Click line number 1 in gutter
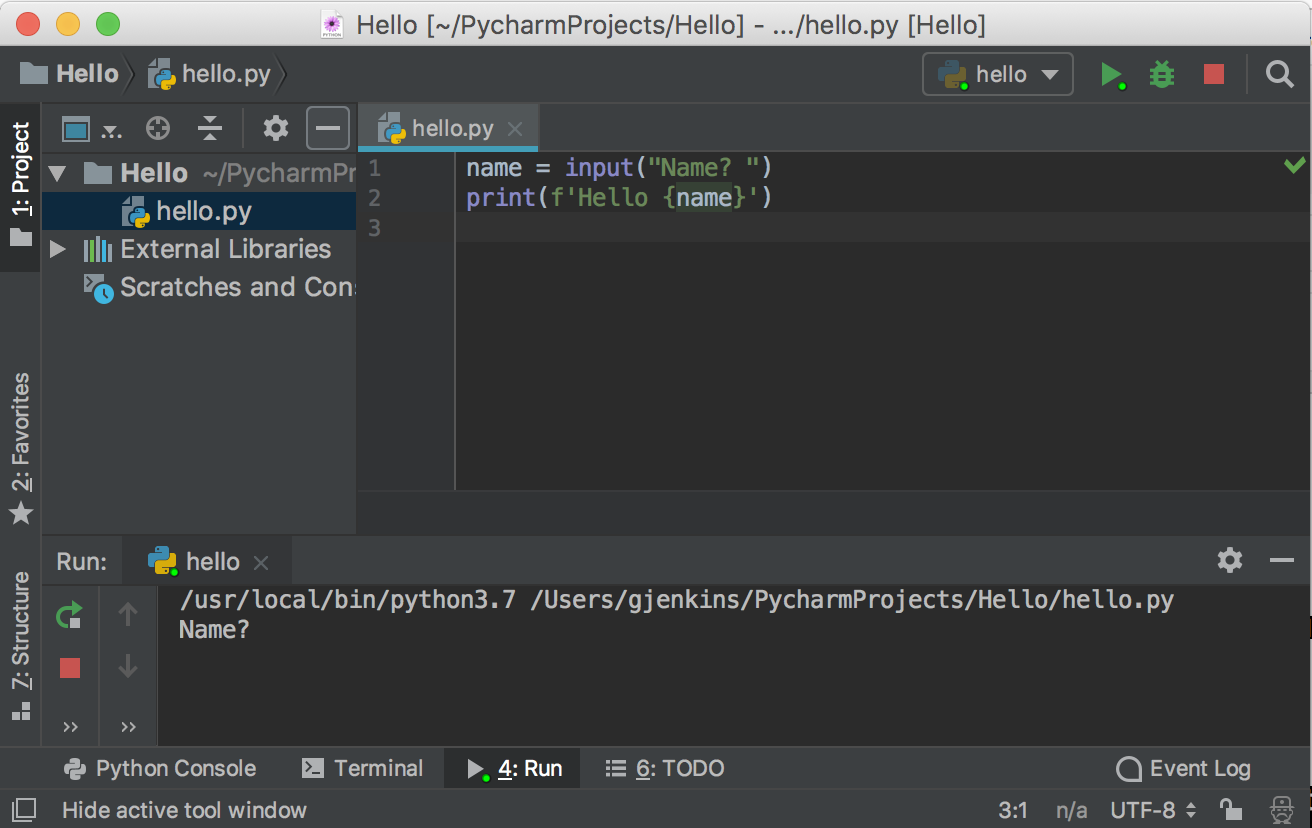Screen dimensions: 1312x828 [374, 167]
